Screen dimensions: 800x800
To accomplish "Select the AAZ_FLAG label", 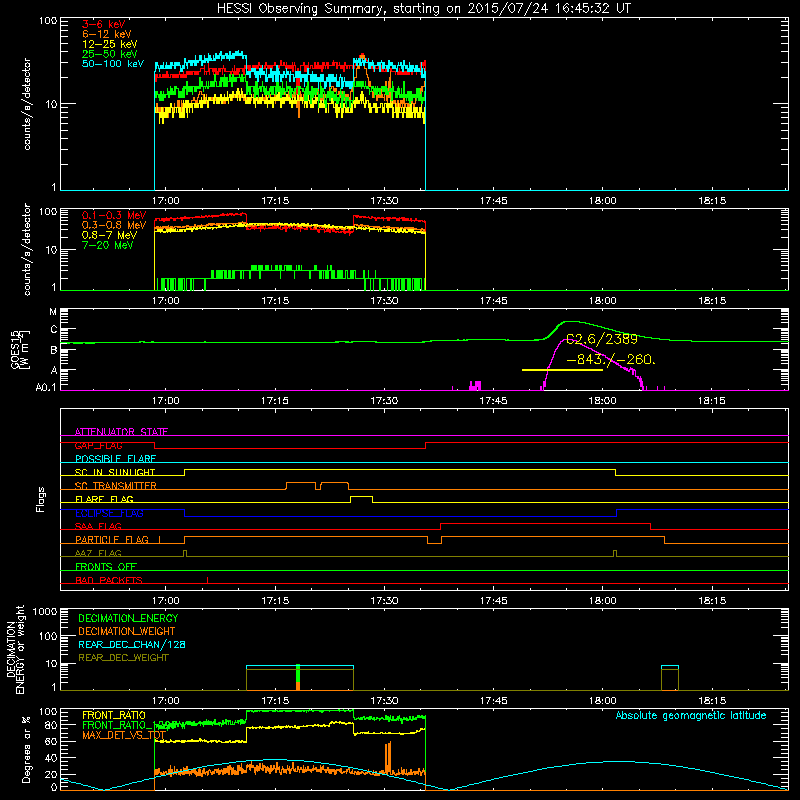I will (98, 554).
